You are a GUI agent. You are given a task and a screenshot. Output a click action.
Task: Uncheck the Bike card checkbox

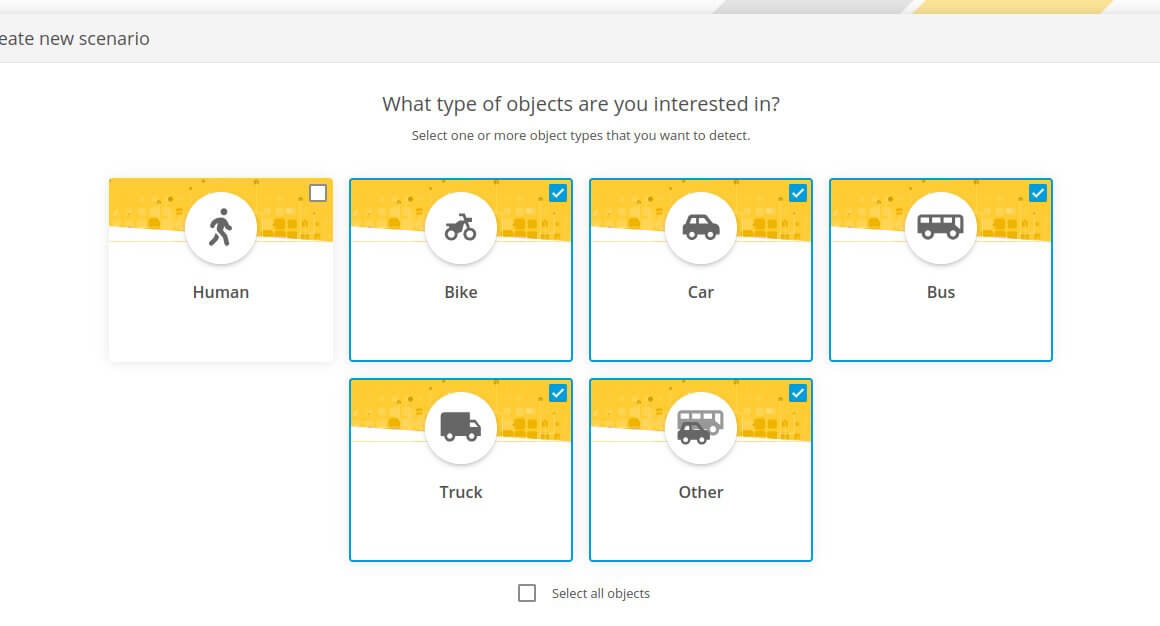558,193
